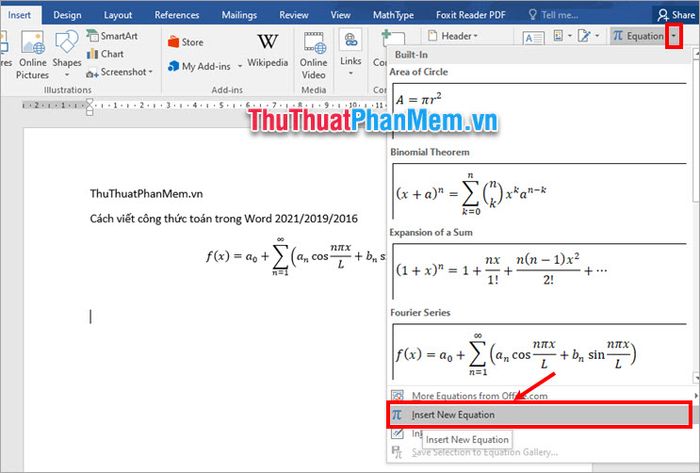The height and width of the screenshot is (473, 700).
Task: Click the Ink Equation icon
Action: tap(397, 434)
